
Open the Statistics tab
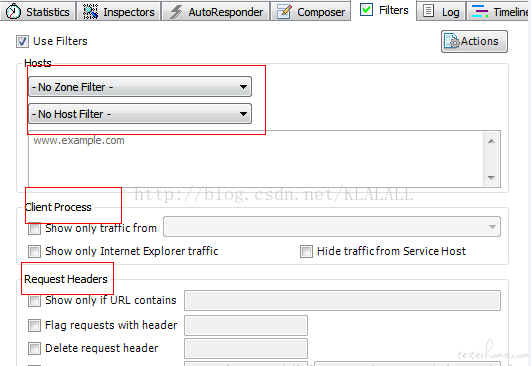click(x=37, y=11)
